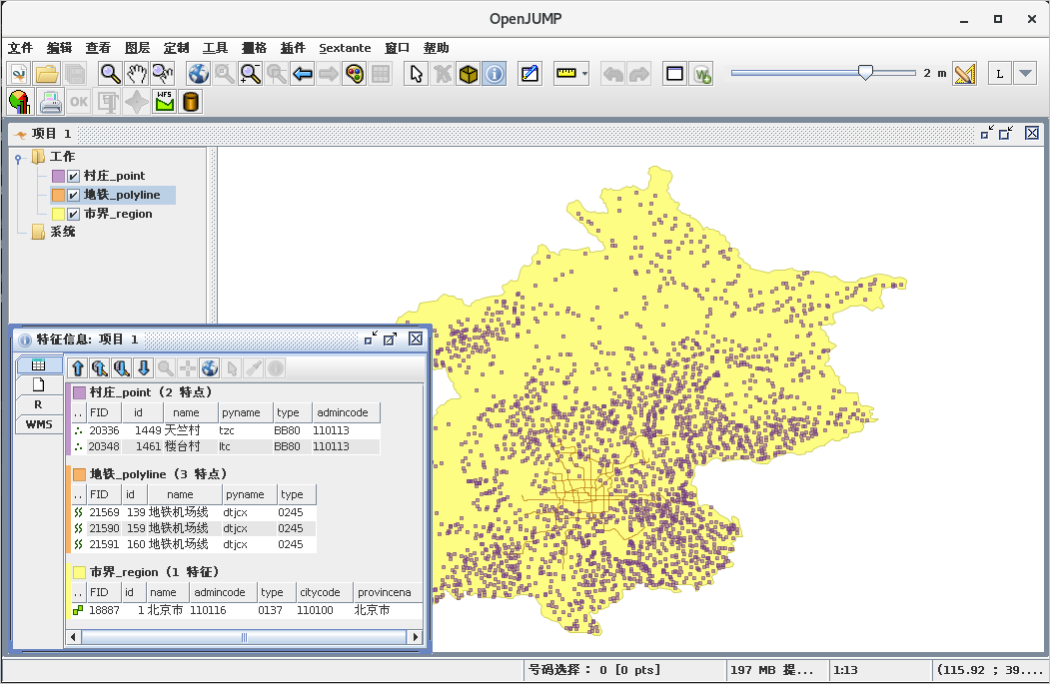Screen dimensions: 1050x684
Task: Zoom to full extent with globe icon
Action: (x=198, y=74)
